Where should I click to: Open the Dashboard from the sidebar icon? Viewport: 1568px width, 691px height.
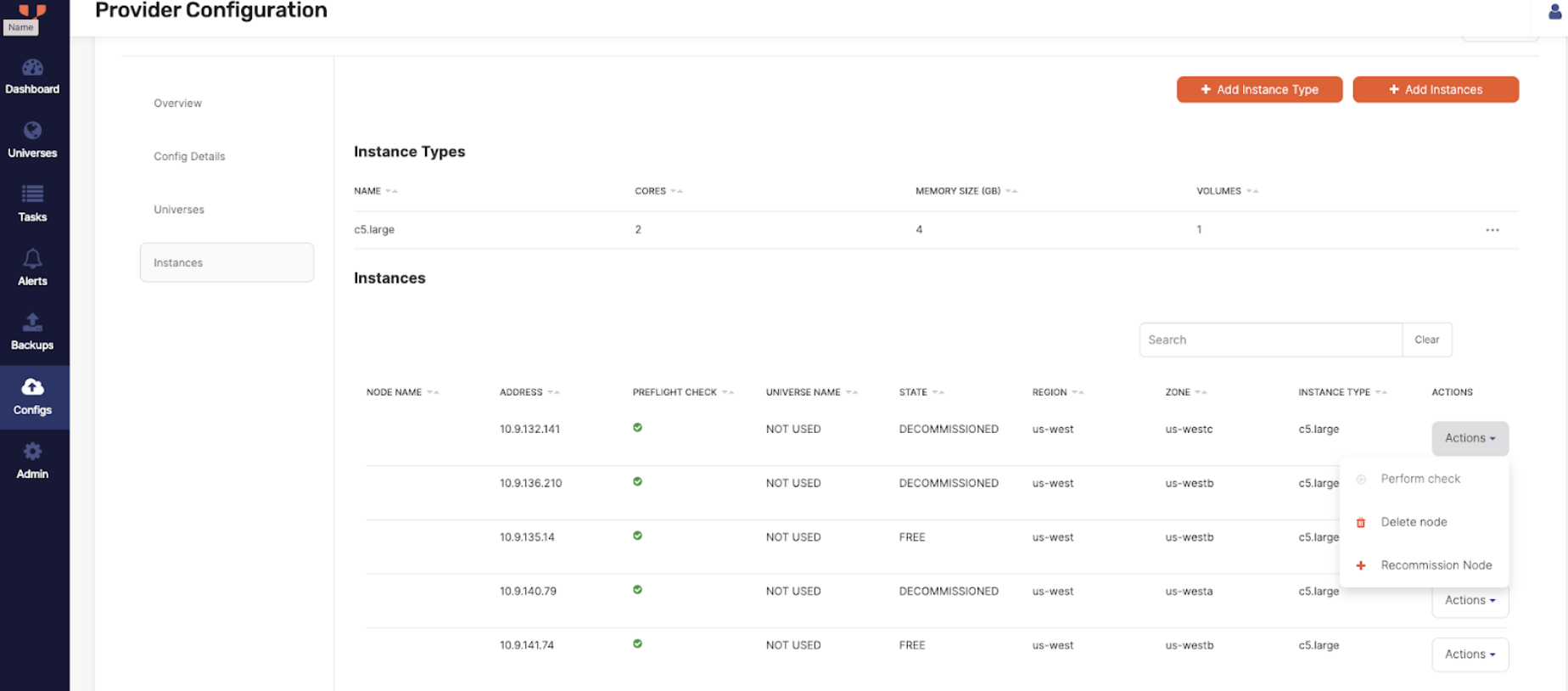pos(32,68)
